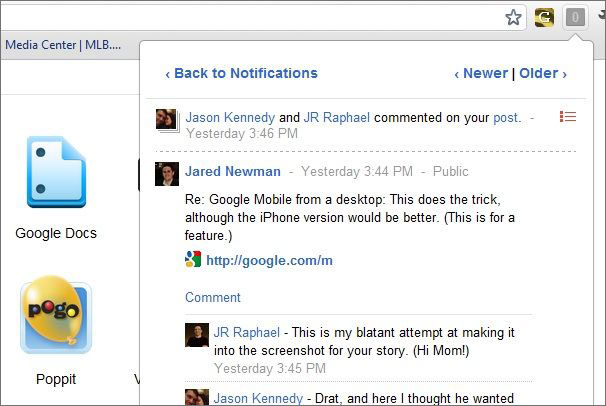The width and height of the screenshot is (606, 406).
Task: Click the 'Yesterday 3:46 PM' notification time
Action: point(242,133)
